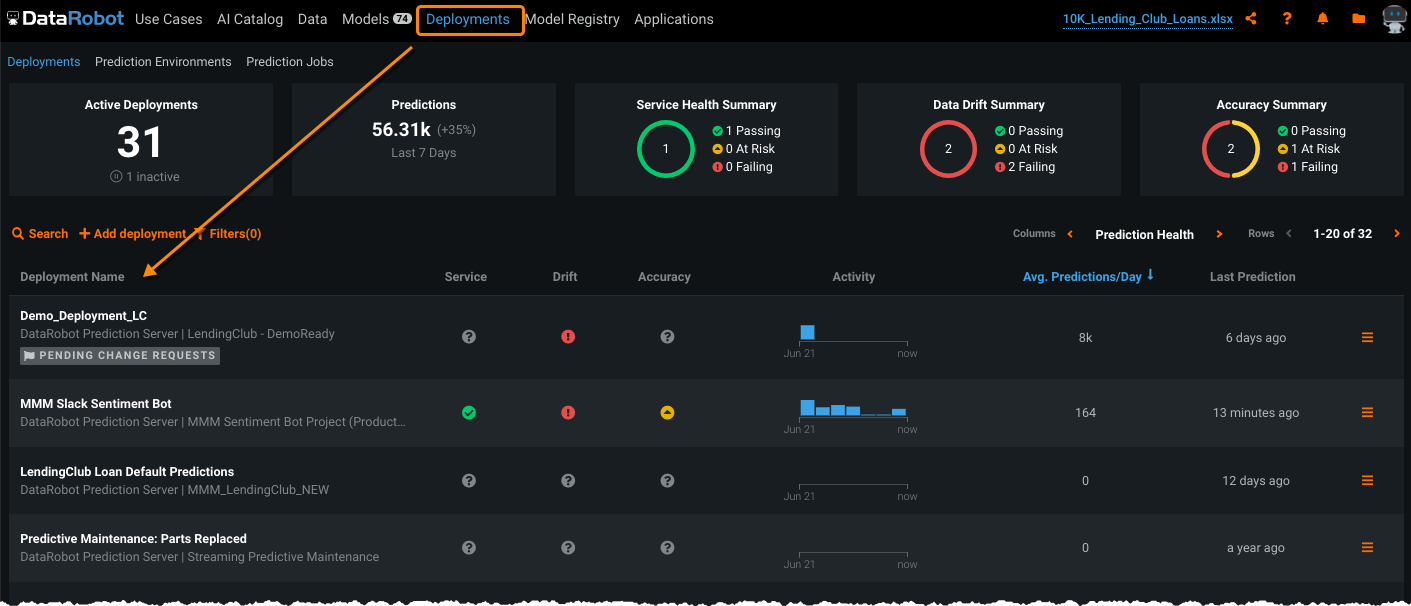The image size is (1411, 606).
Task: Click the orange folder icon in header
Action: click(x=1358, y=19)
